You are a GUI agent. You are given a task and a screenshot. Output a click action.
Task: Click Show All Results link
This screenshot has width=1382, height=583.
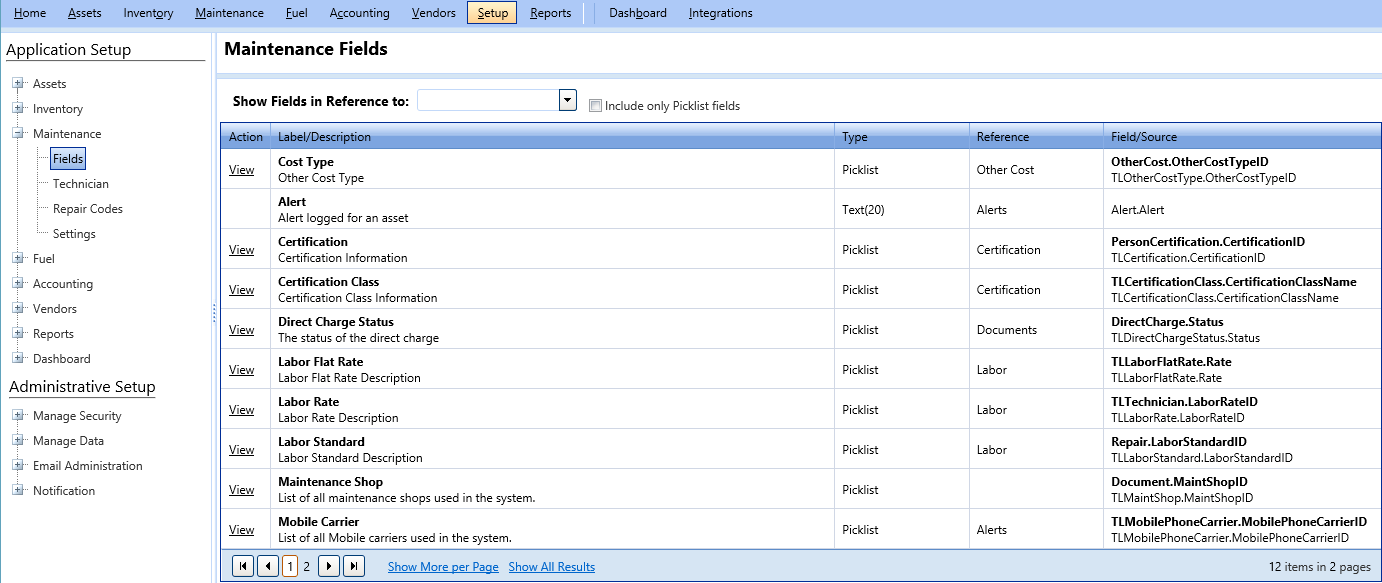[x=551, y=567]
